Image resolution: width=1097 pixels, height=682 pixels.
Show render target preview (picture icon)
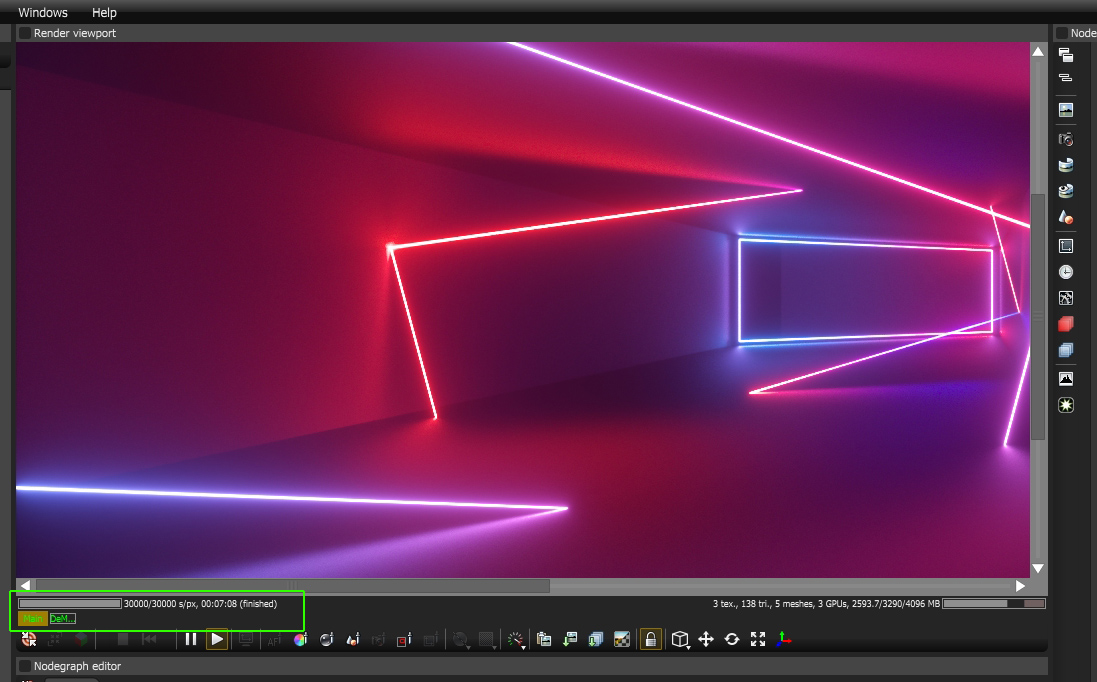click(1066, 110)
